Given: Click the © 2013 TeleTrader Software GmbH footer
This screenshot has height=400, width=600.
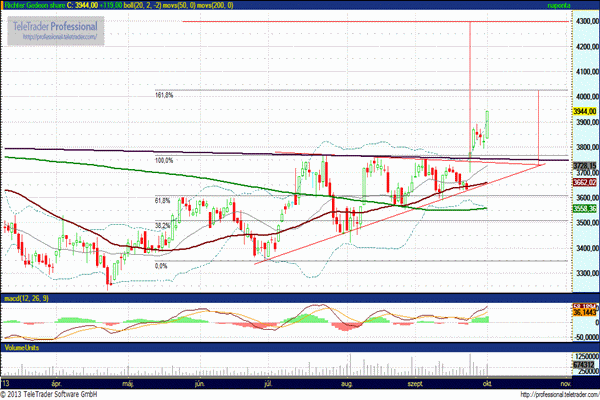Looking at the screenshot, I should (x=49, y=394).
